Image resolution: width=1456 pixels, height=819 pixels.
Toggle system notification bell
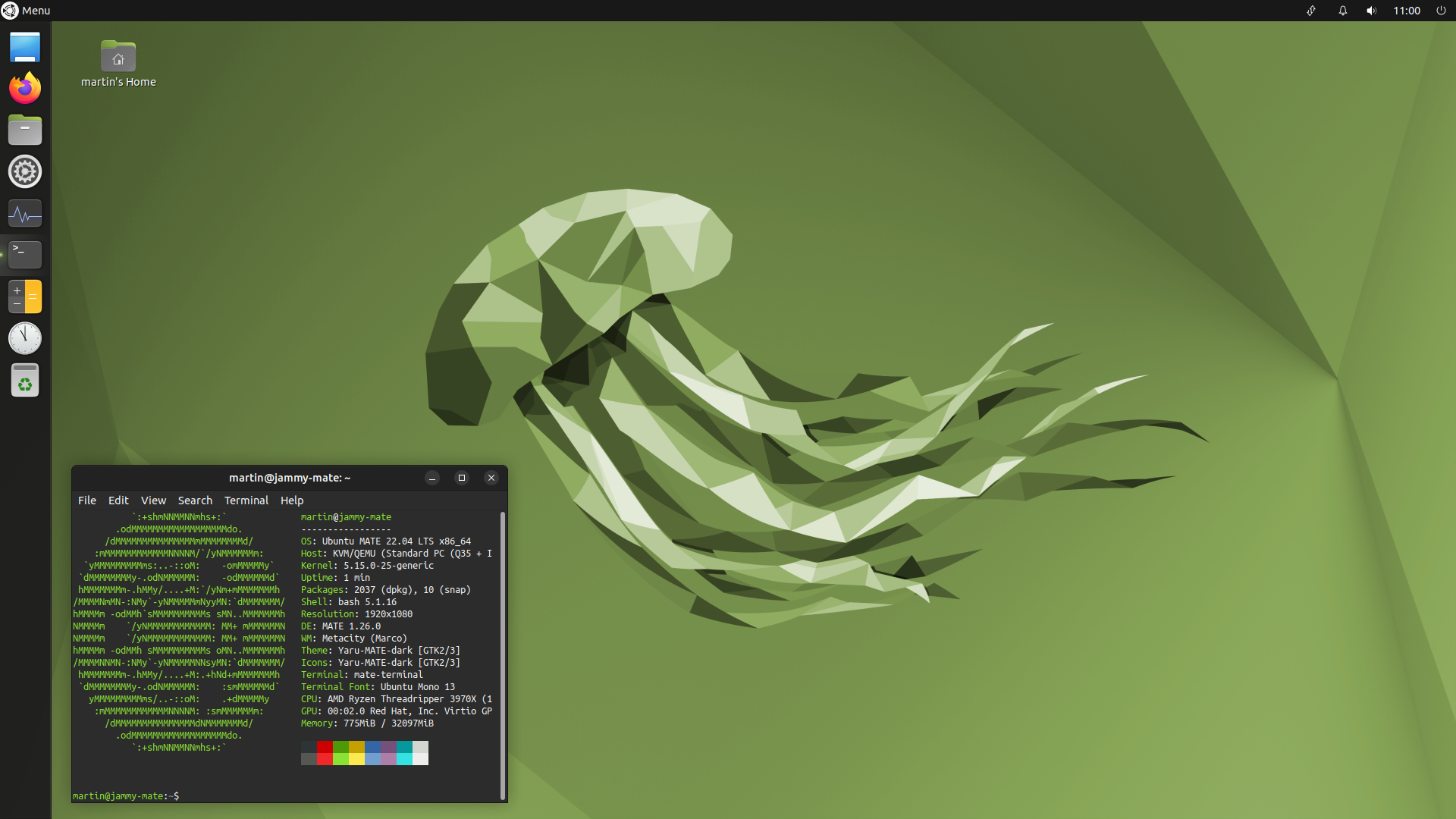[1342, 11]
